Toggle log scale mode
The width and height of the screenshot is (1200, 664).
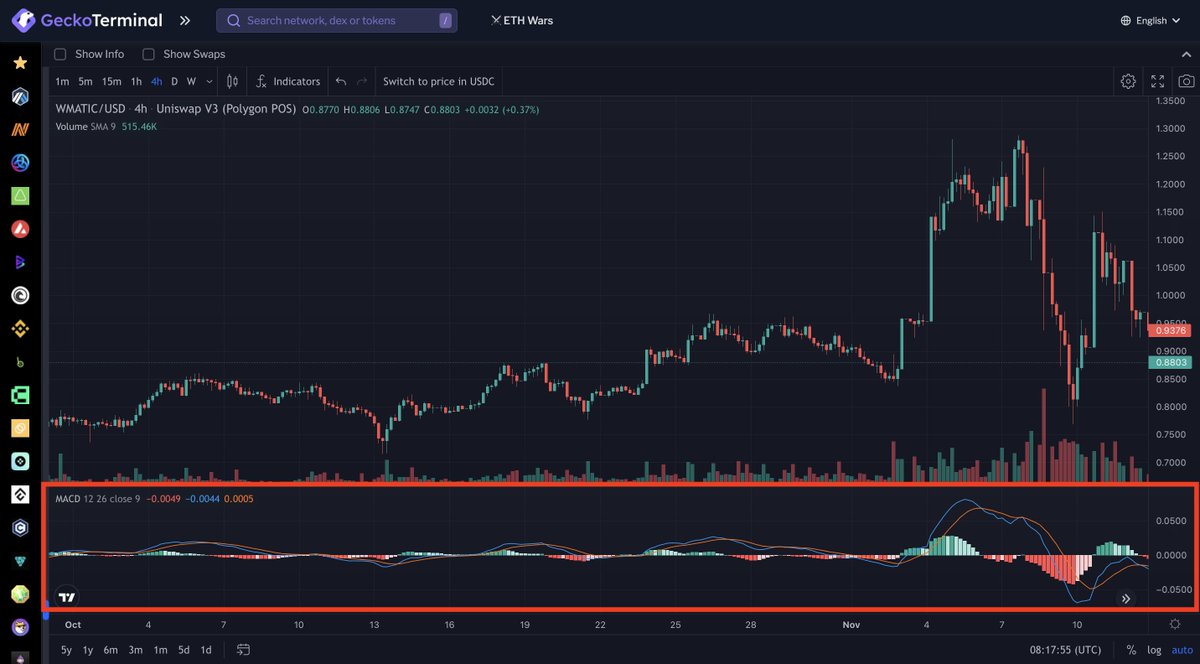pyautogui.click(x=1154, y=650)
